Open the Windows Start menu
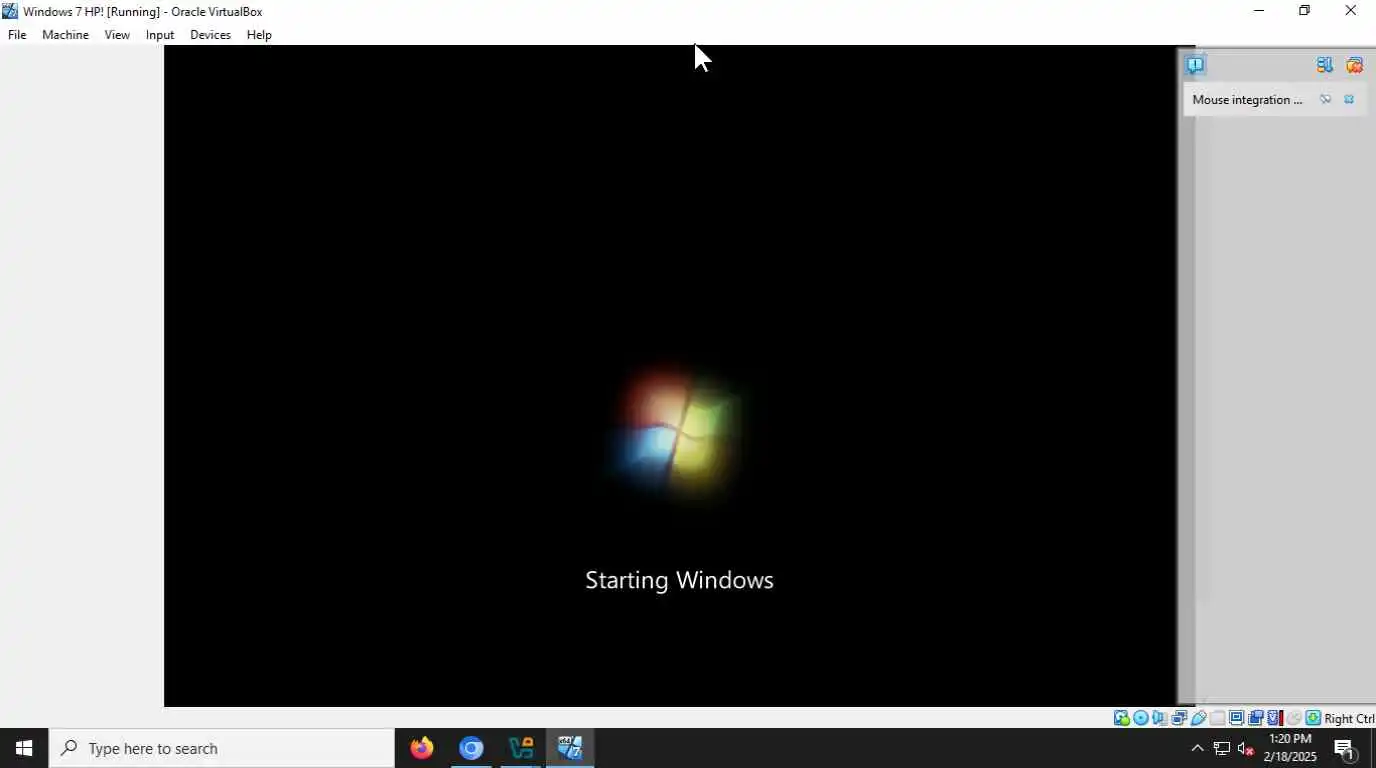Image resolution: width=1376 pixels, height=768 pixels. click(x=24, y=748)
